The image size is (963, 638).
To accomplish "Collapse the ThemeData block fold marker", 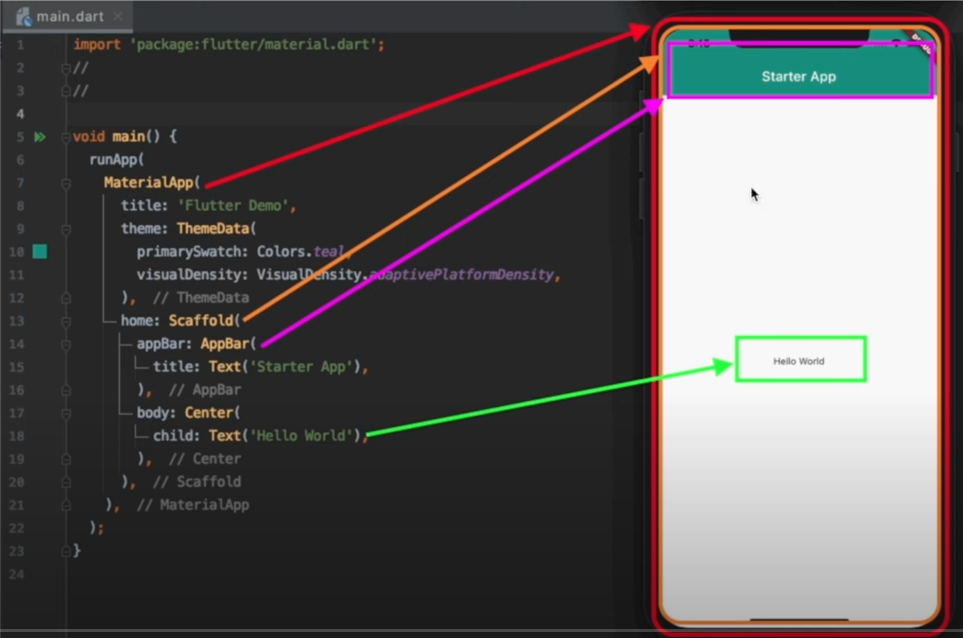I will [66, 231].
